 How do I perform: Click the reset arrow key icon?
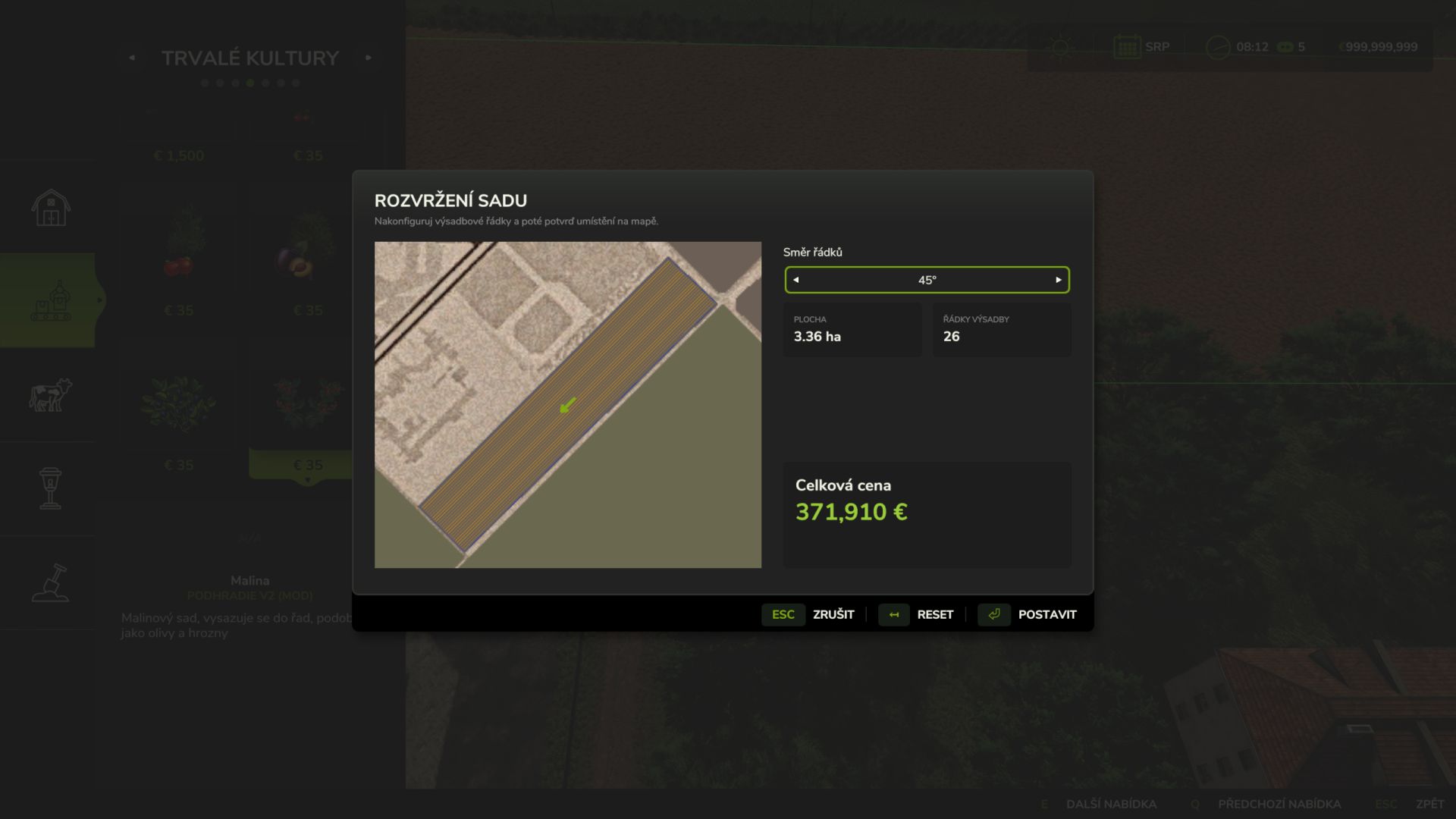(x=894, y=614)
